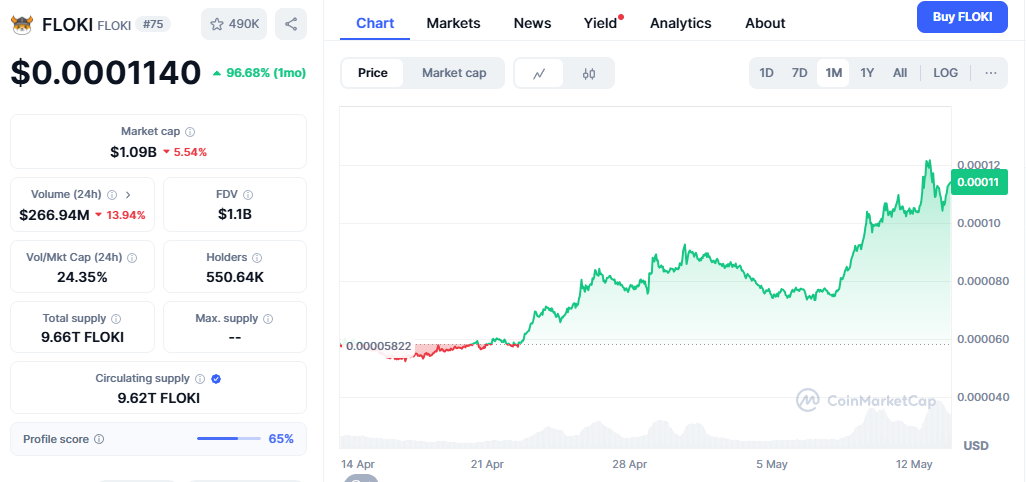
Task: Click the Vol/Mkt Cap info icon
Action: pos(133,258)
